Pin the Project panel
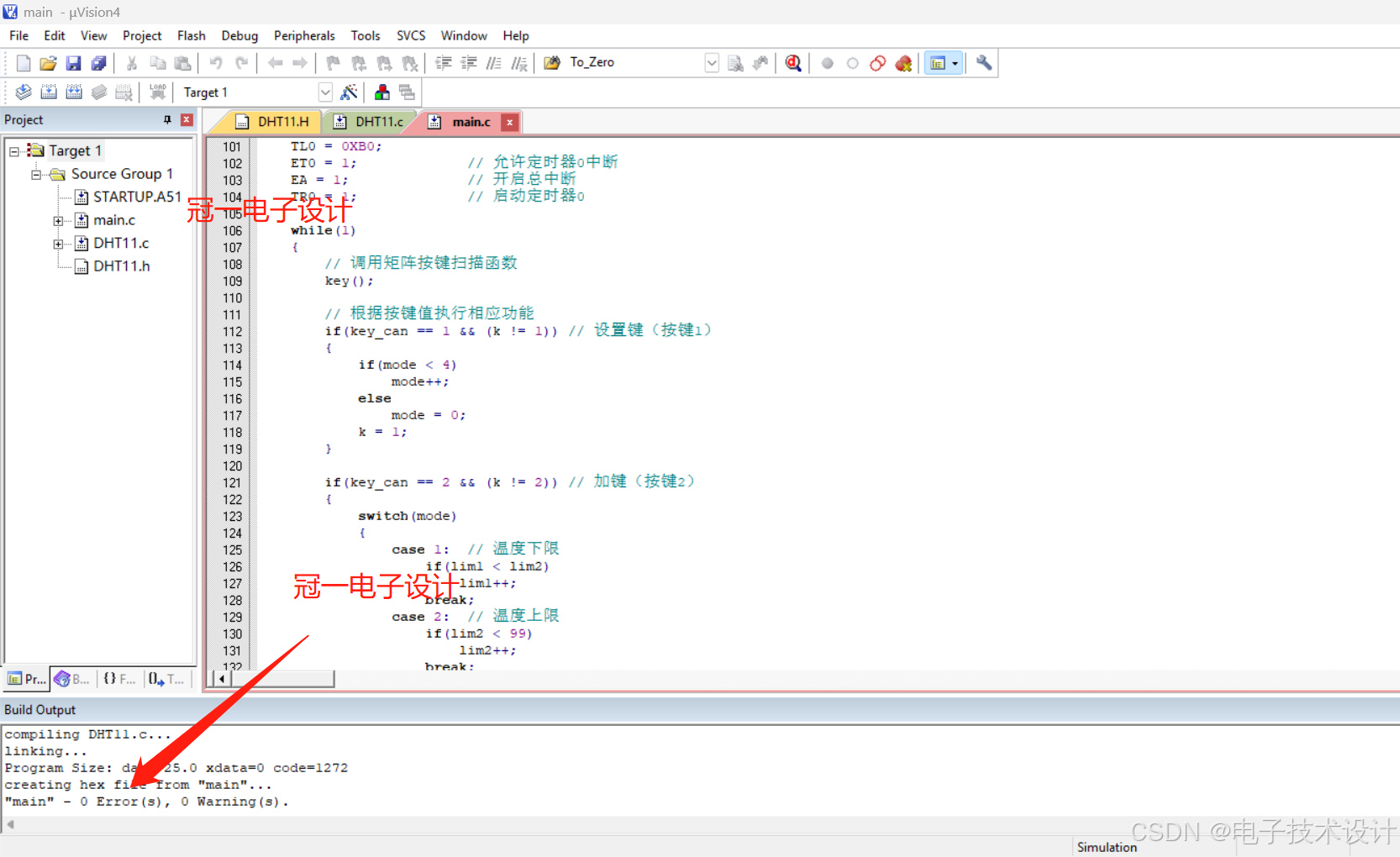This screenshot has height=857, width=1400. coord(167,120)
